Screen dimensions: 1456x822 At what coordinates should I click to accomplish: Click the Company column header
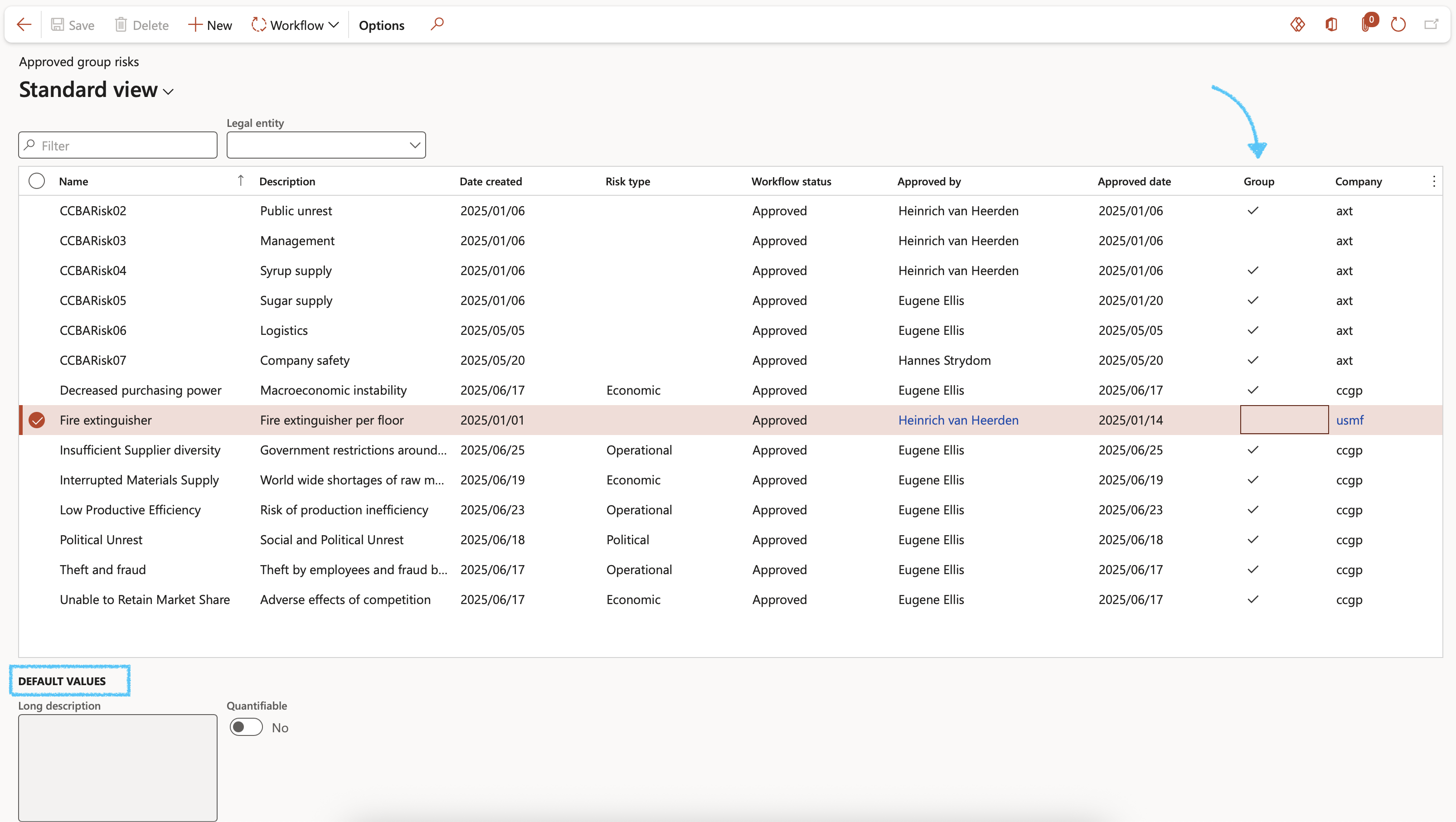coord(1358,181)
